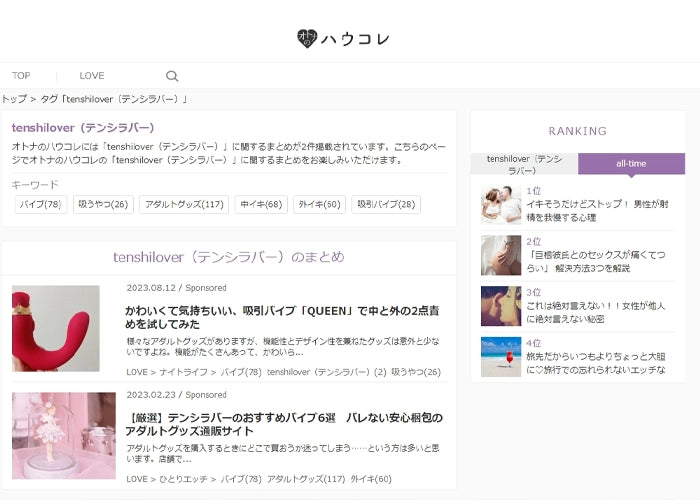The width and height of the screenshot is (700, 500).
Task: Select keyword tag 外イキ(60)
Action: pos(319,204)
